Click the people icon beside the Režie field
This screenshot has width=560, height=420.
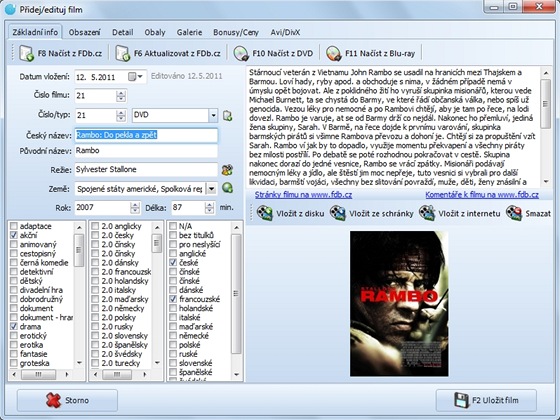(227, 170)
